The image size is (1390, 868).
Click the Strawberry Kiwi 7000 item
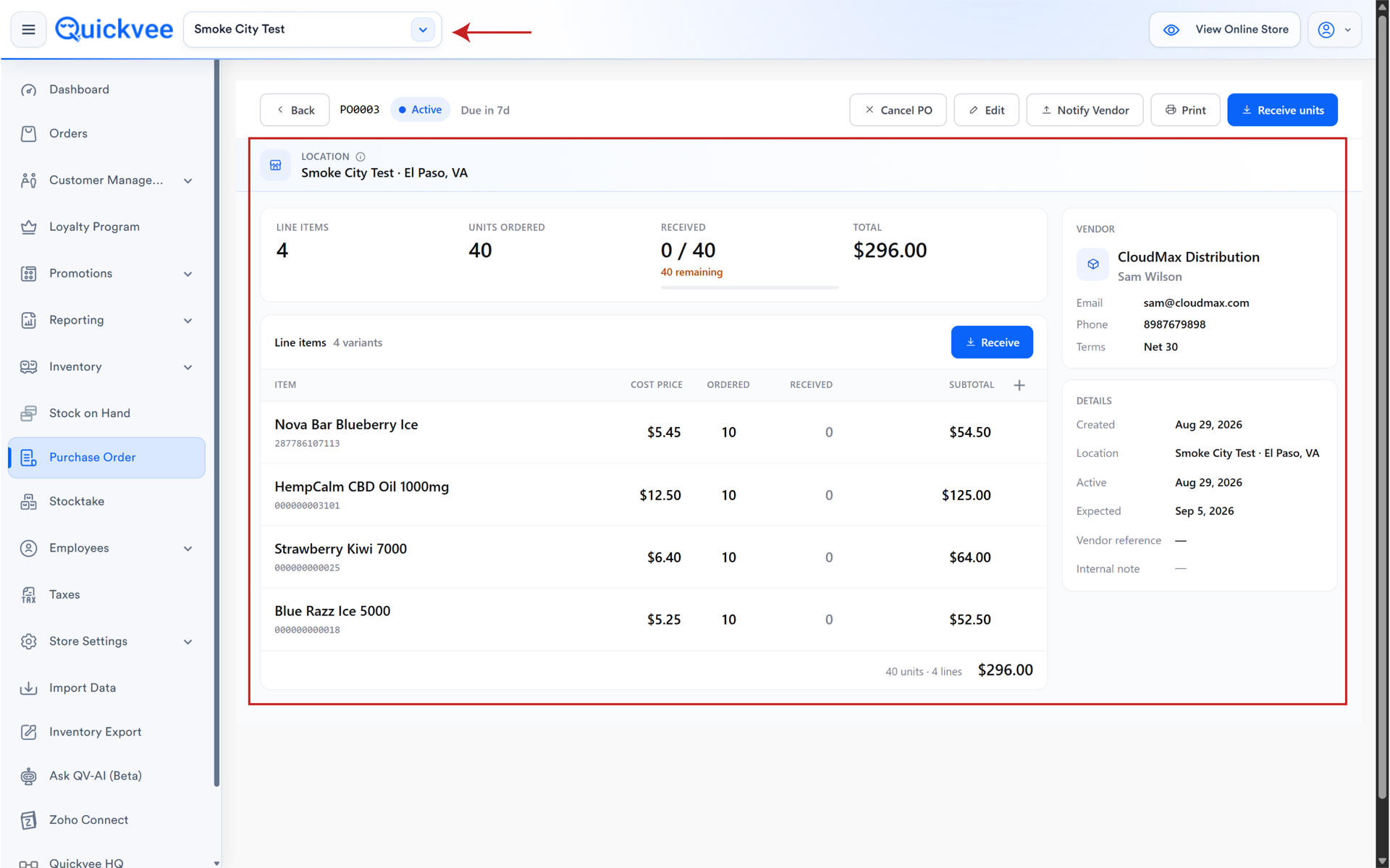(340, 549)
